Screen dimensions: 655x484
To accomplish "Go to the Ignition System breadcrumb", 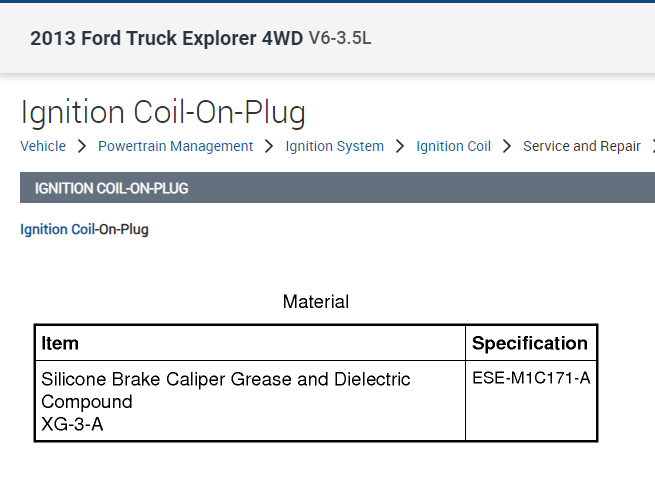I will pos(334,146).
